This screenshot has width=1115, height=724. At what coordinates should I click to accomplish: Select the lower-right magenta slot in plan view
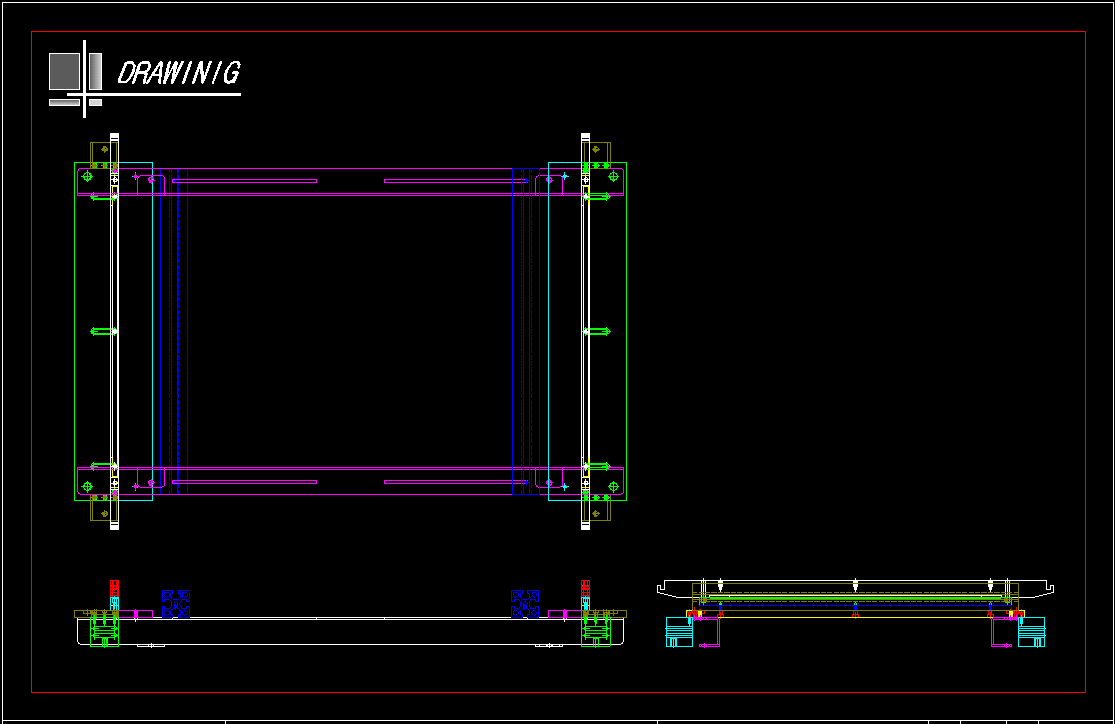455,482
